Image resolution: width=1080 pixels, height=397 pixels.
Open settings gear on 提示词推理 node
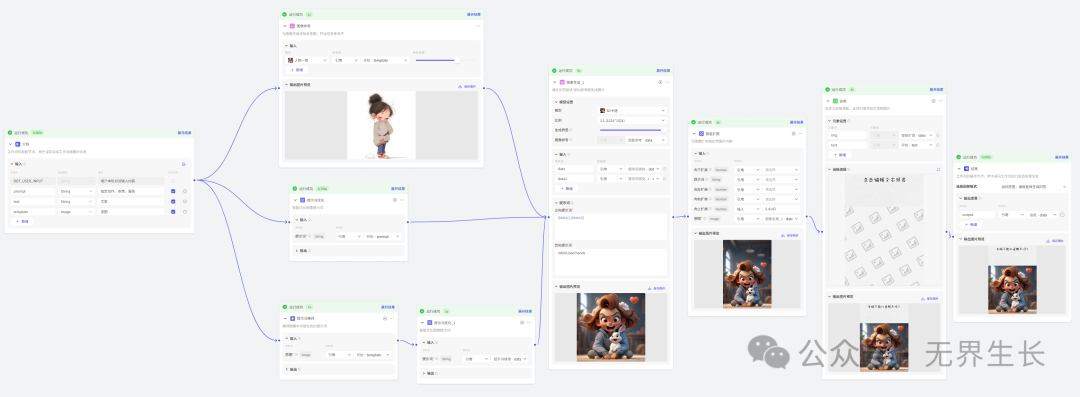pyautogui.click(x=384, y=318)
